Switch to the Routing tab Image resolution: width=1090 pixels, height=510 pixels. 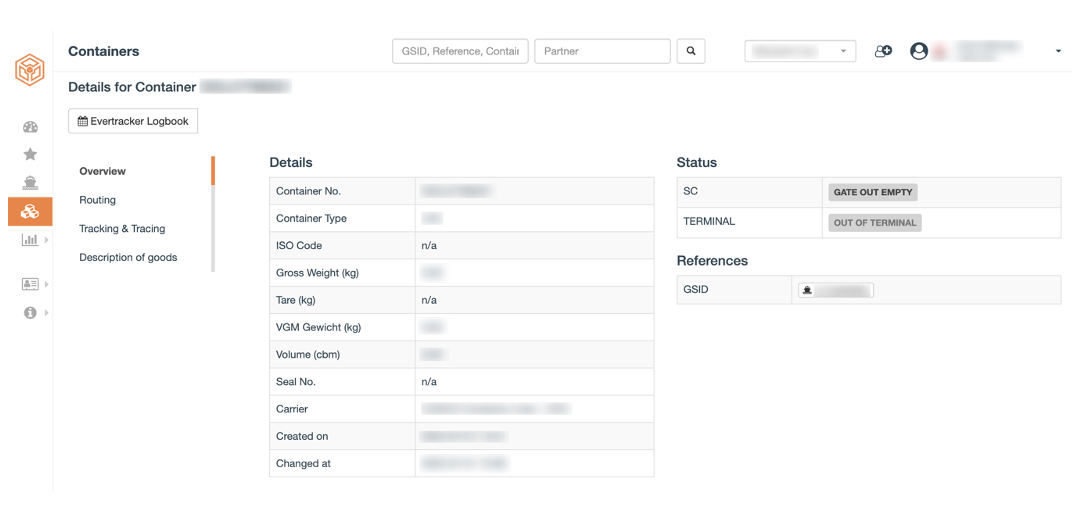[97, 200]
